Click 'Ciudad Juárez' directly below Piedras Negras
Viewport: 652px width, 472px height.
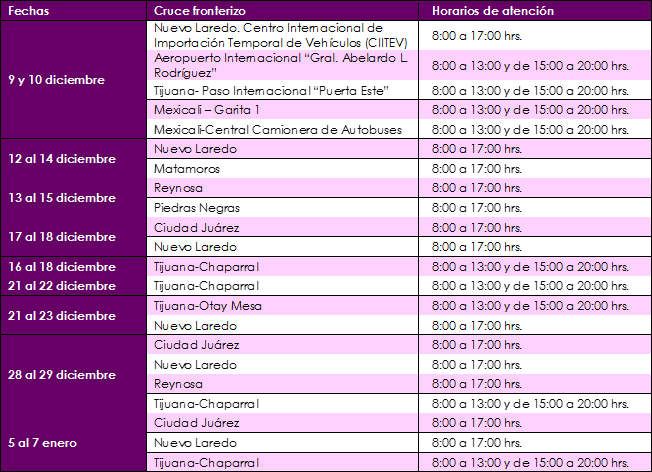click(x=282, y=227)
